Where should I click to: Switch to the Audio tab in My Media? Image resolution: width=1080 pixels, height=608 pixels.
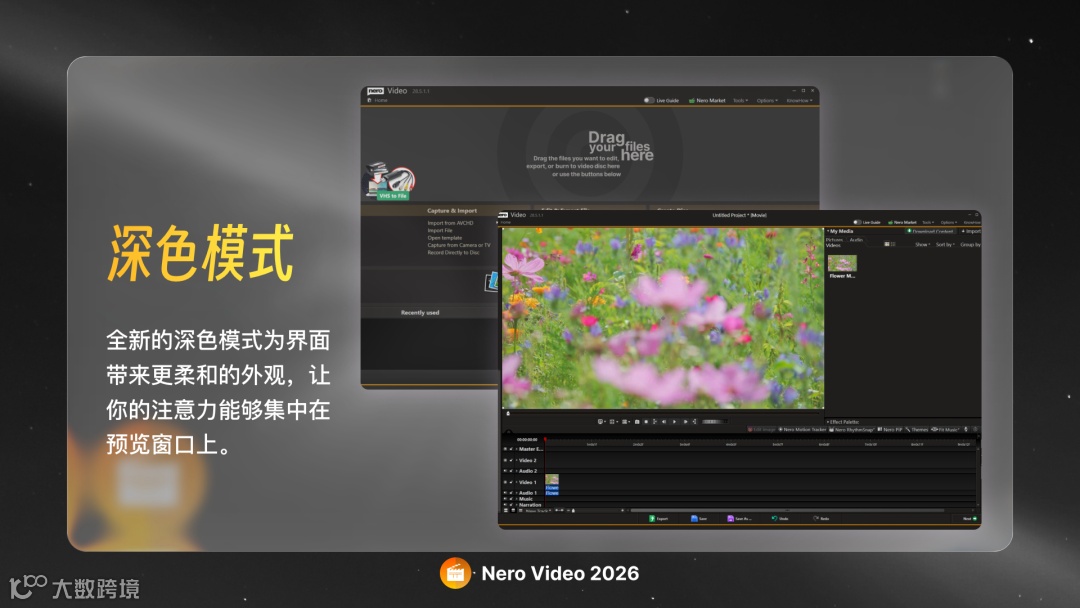[856, 240]
